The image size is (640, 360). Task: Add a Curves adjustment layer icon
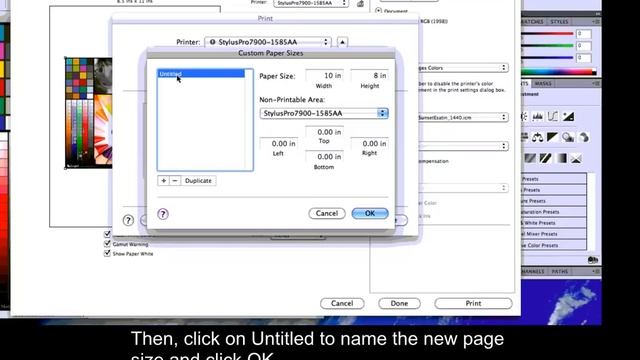(553, 117)
